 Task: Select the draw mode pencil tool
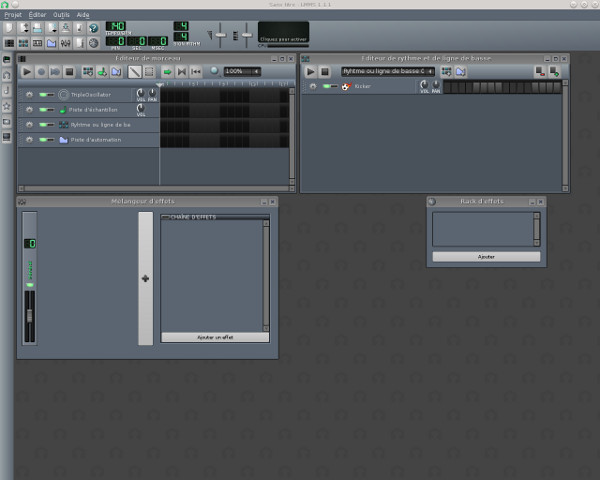click(134, 72)
